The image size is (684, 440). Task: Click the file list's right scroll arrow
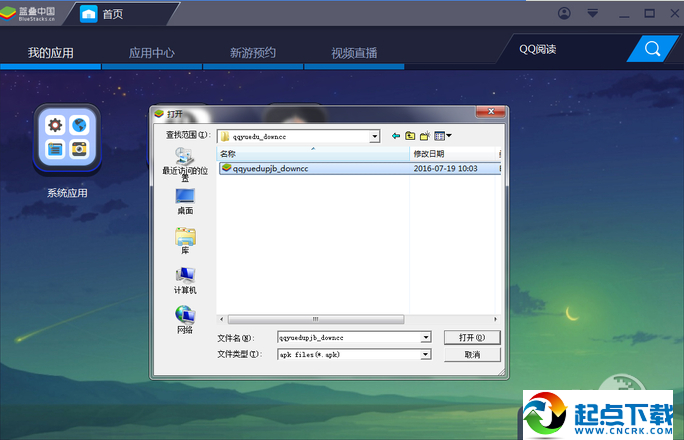pos(495,319)
